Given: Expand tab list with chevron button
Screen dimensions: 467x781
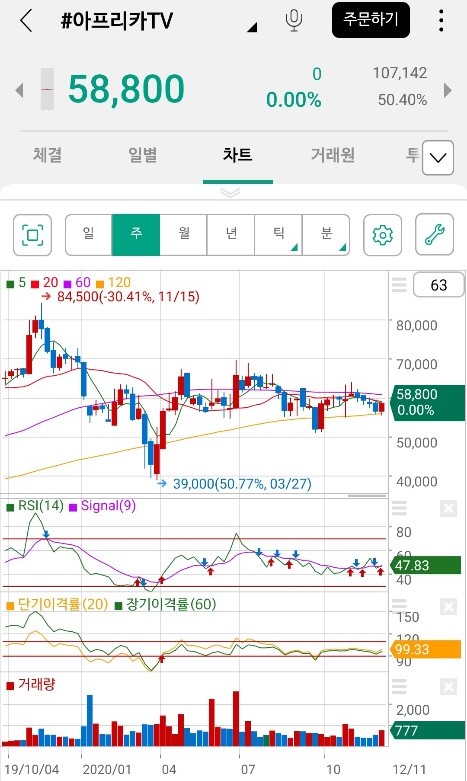Looking at the screenshot, I should point(438,158).
